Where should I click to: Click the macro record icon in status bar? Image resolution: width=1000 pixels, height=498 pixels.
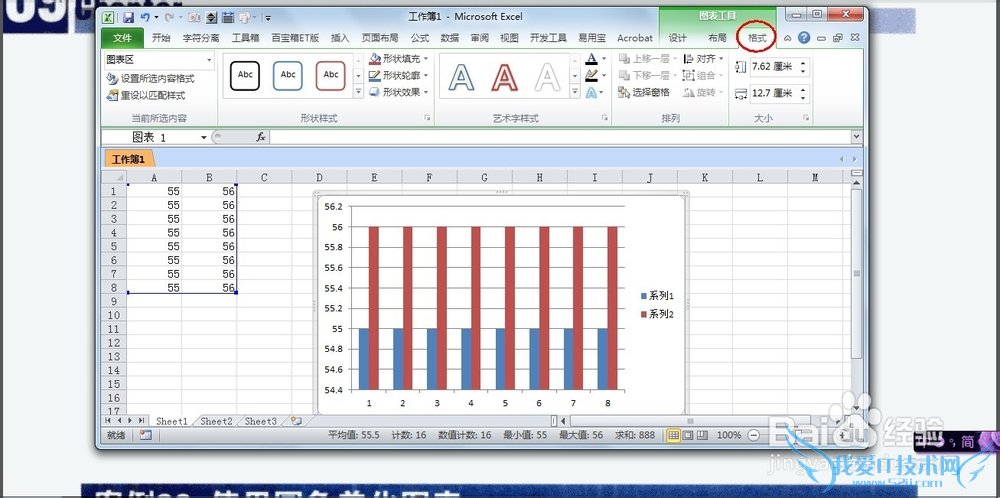coord(145,435)
